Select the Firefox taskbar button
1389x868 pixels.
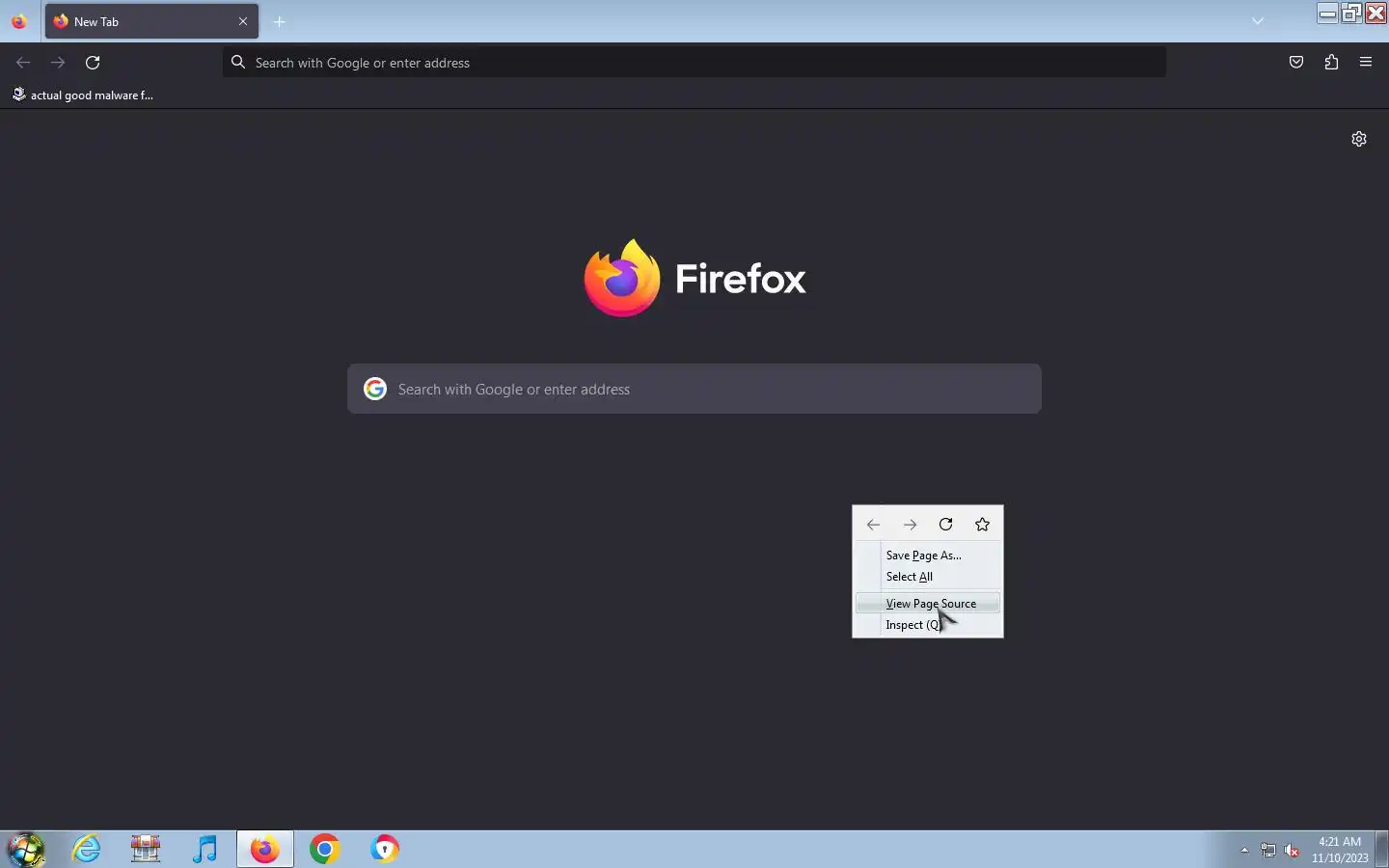(x=264, y=850)
